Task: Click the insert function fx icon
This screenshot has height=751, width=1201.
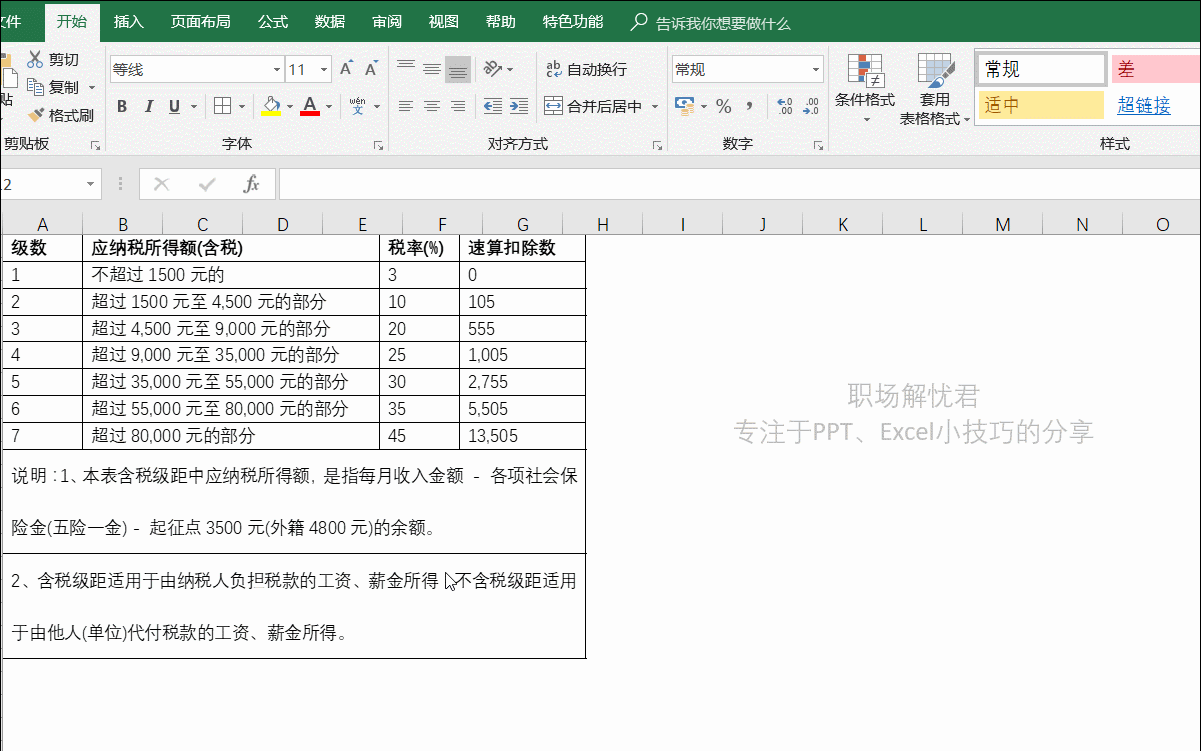Action: pos(252,184)
